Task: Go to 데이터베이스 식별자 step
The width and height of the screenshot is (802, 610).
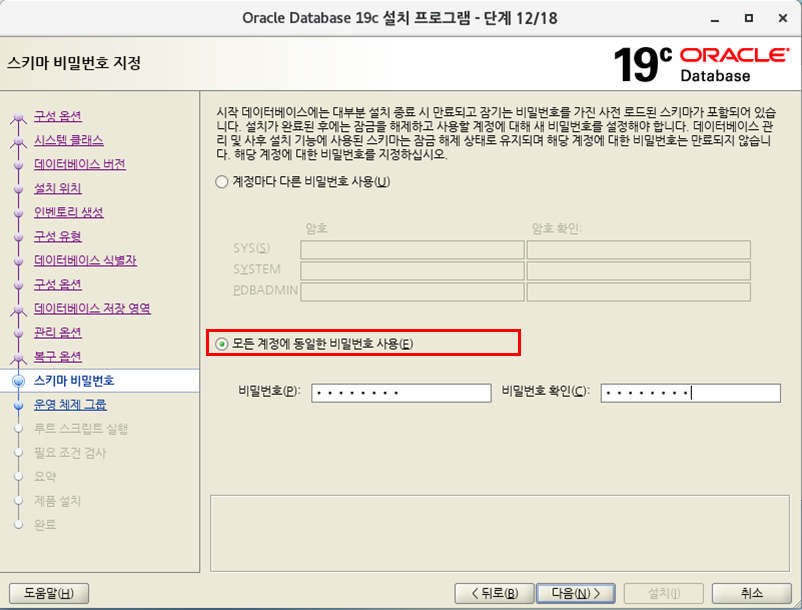Action: tap(85, 260)
